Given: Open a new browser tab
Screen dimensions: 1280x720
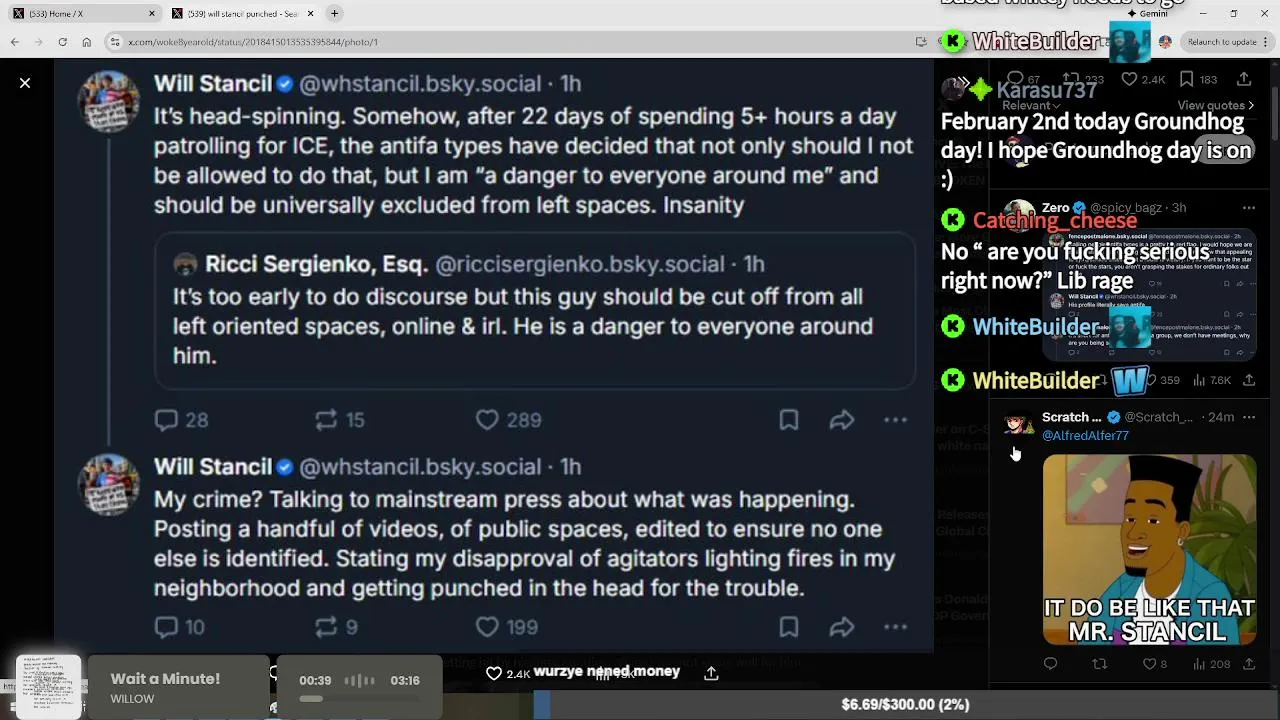Looking at the screenshot, I should click(334, 14).
